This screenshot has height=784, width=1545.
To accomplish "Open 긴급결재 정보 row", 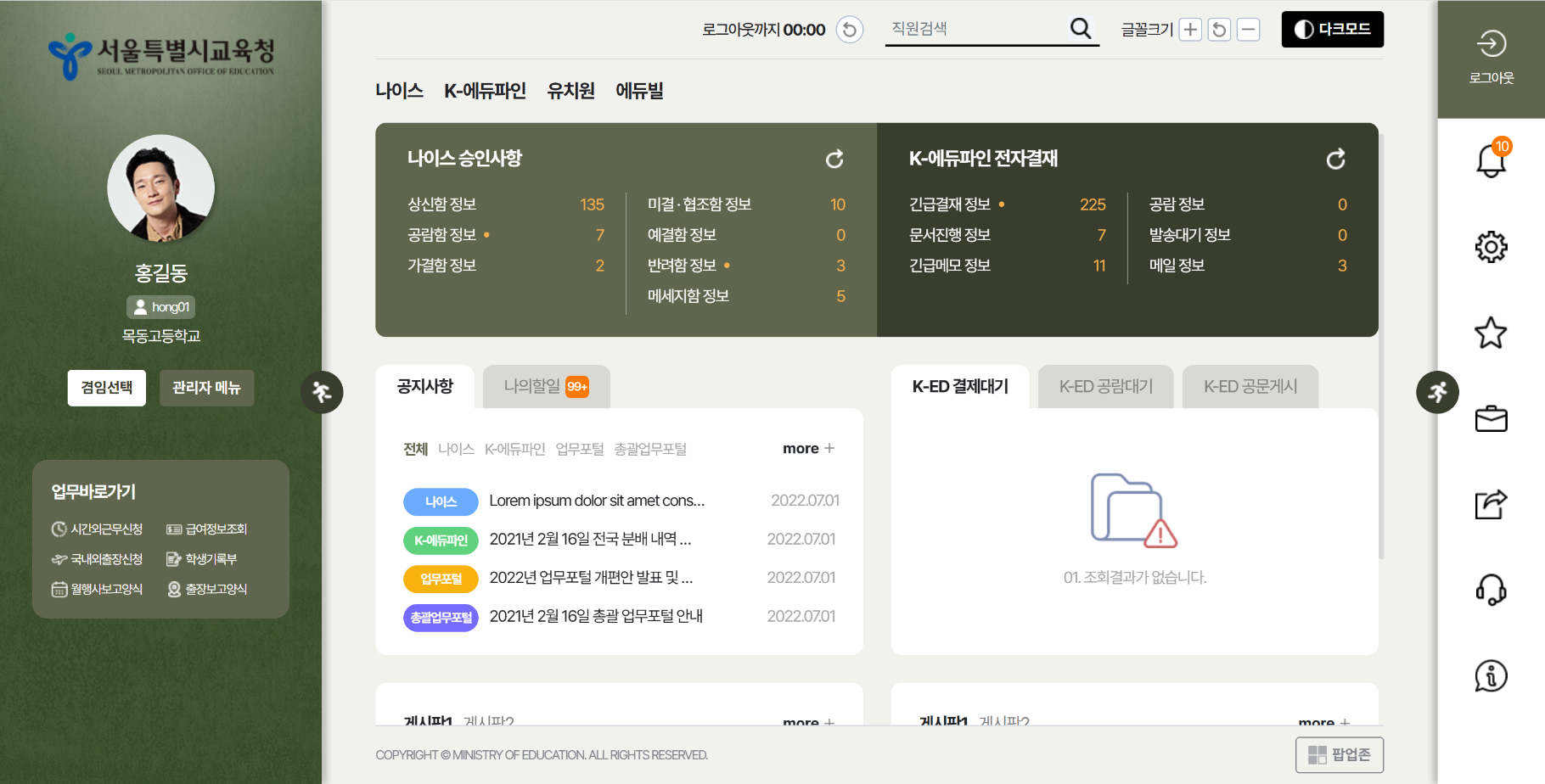I will [1008, 204].
